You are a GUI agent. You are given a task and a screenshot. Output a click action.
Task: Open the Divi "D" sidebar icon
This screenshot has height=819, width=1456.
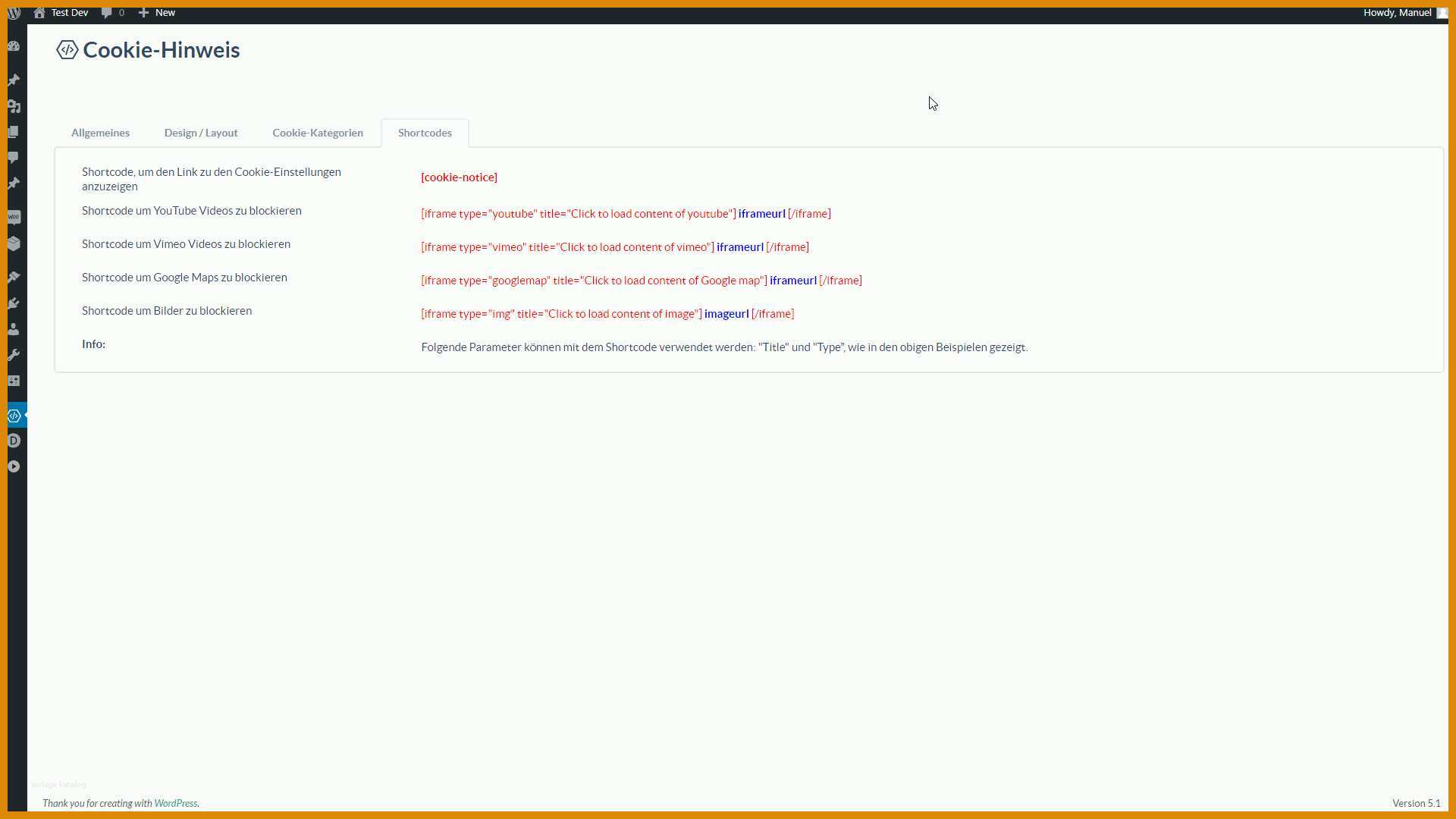click(x=14, y=441)
